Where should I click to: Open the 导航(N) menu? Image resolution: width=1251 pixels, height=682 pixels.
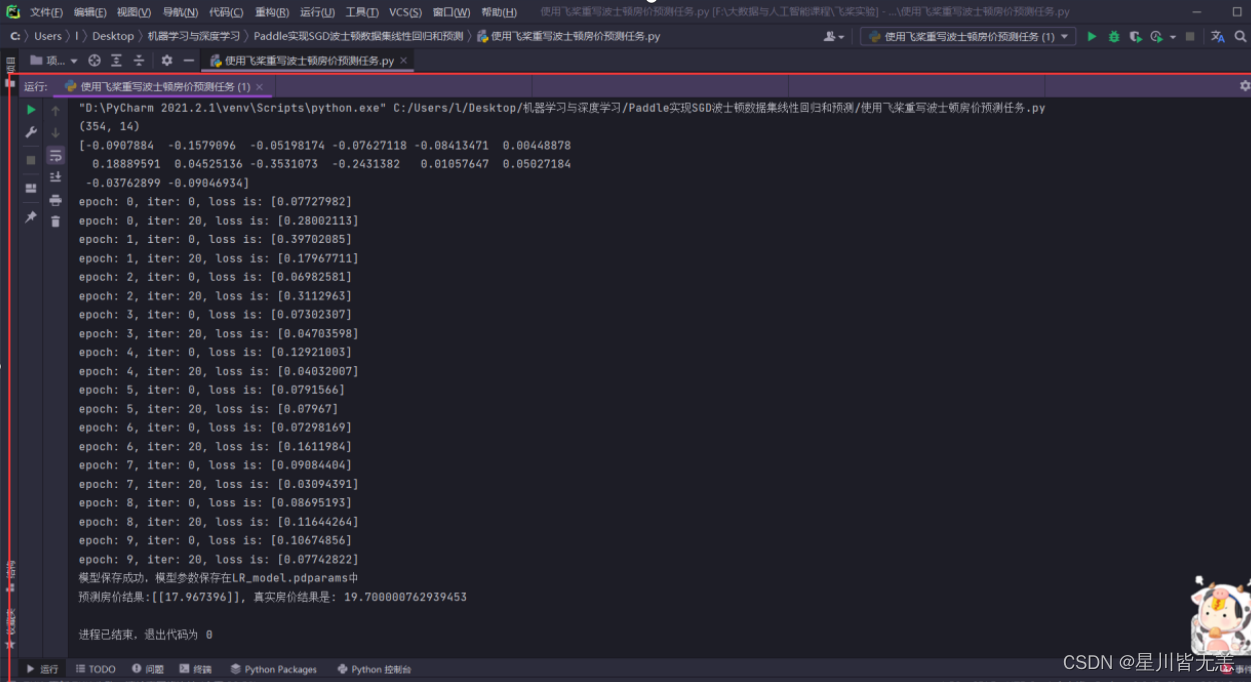tap(180, 12)
